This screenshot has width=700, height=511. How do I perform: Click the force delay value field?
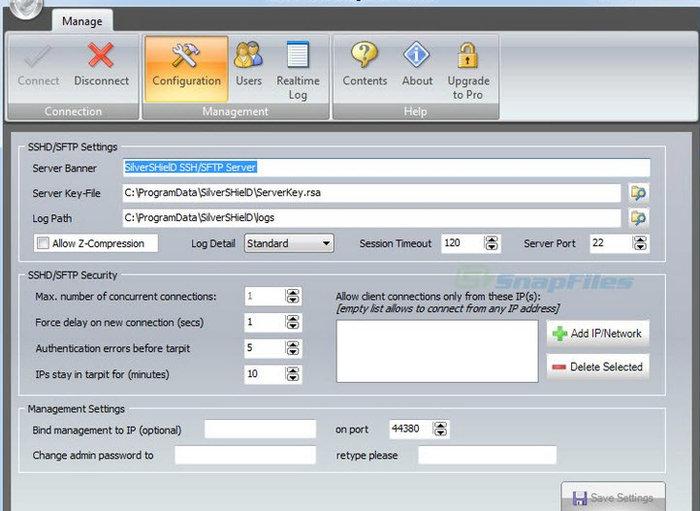265,322
